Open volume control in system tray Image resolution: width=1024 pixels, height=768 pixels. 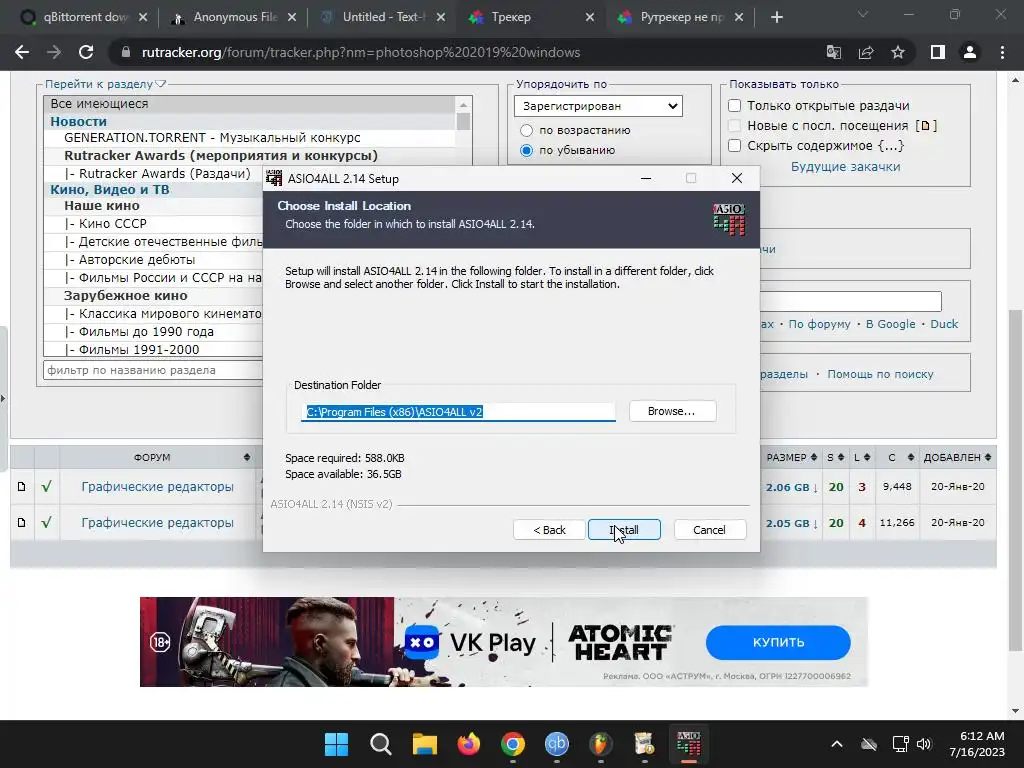(x=923, y=744)
